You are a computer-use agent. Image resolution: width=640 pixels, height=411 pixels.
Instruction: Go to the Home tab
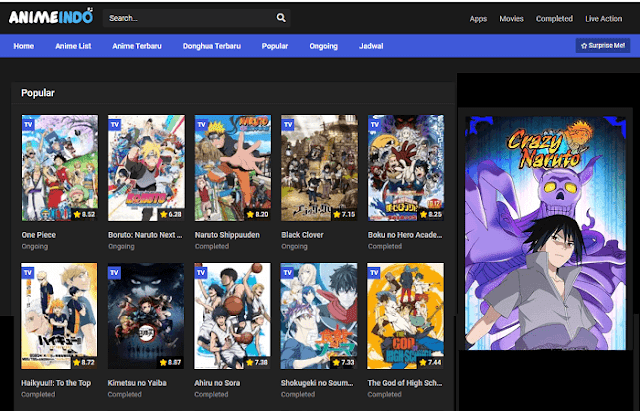pyautogui.click(x=24, y=46)
